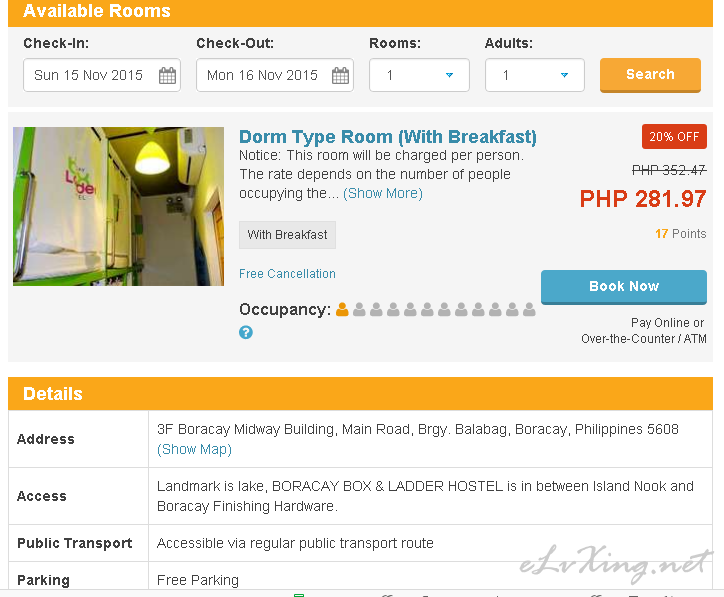Click the Check-Out date field
The image size is (724, 597).
[275, 75]
